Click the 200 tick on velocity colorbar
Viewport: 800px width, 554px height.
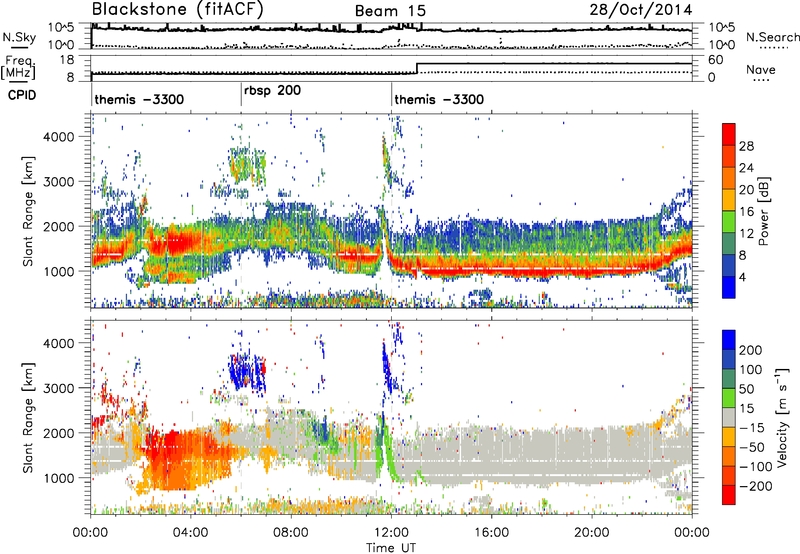[x=751, y=350]
